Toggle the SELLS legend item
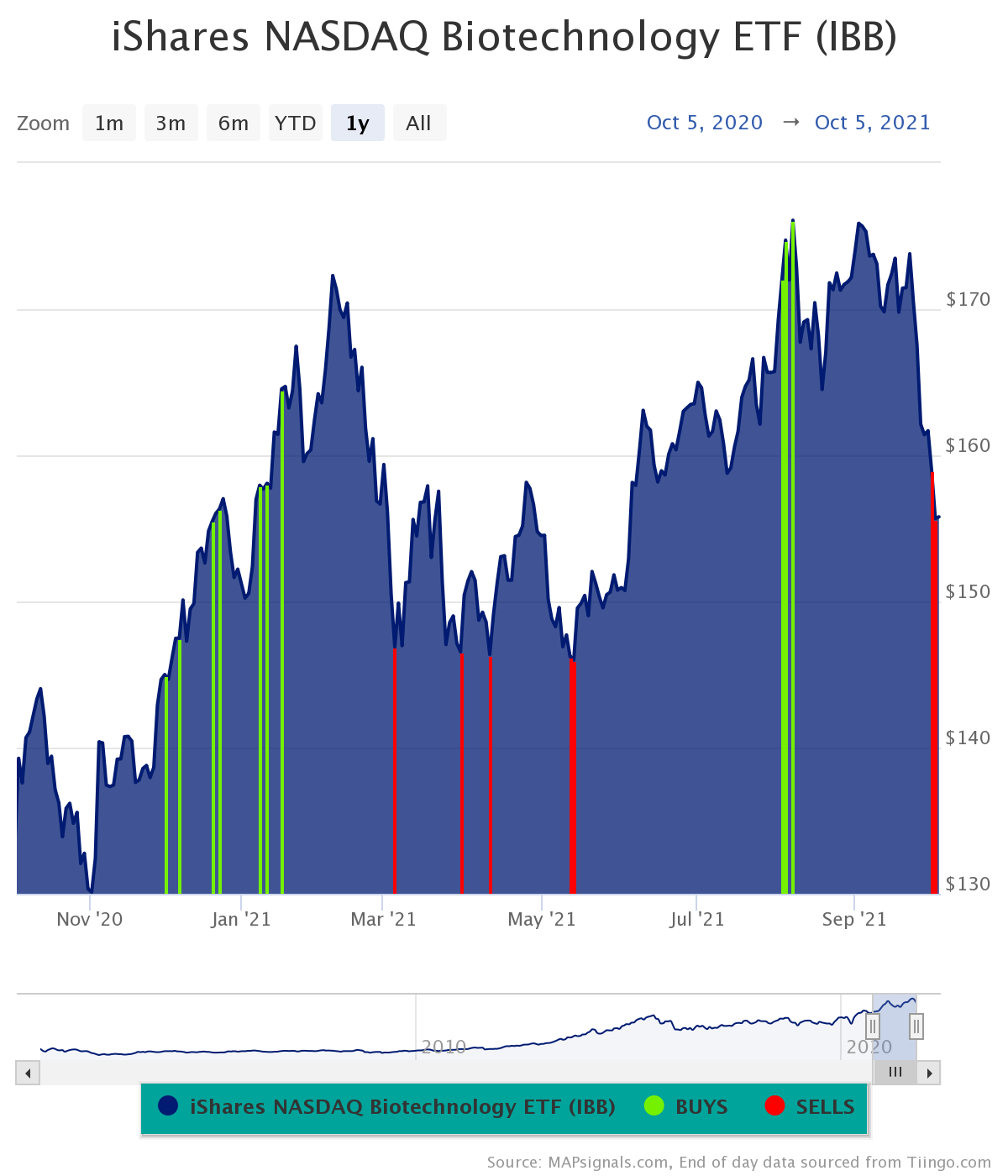The width and height of the screenshot is (1008, 1176). (x=810, y=1106)
